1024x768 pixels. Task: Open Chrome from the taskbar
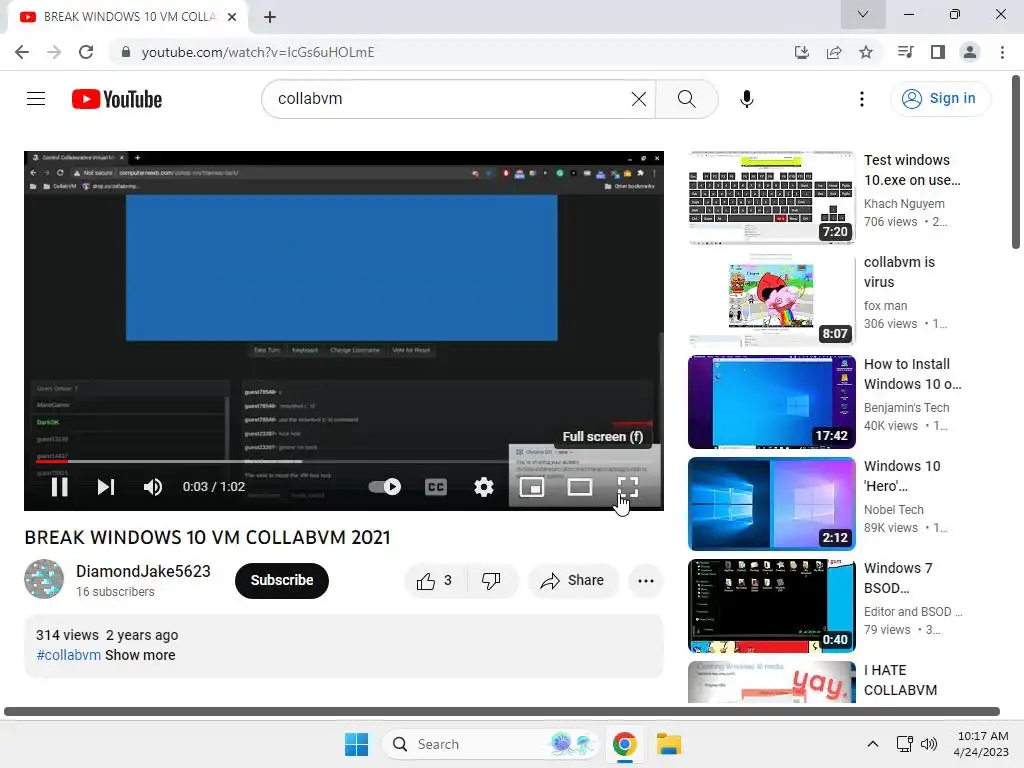pyautogui.click(x=624, y=744)
